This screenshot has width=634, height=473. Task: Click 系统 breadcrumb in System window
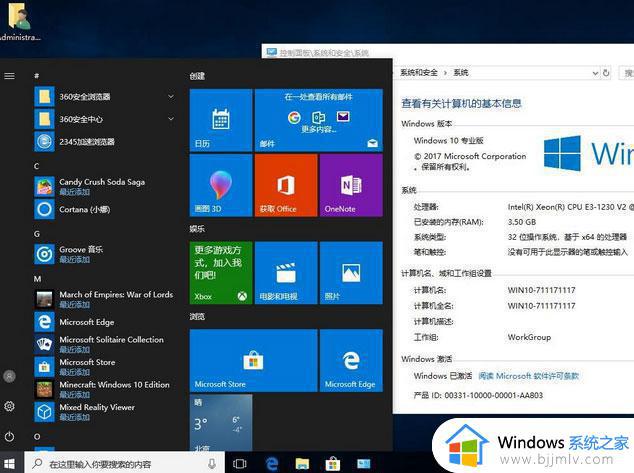pyautogui.click(x=461, y=73)
